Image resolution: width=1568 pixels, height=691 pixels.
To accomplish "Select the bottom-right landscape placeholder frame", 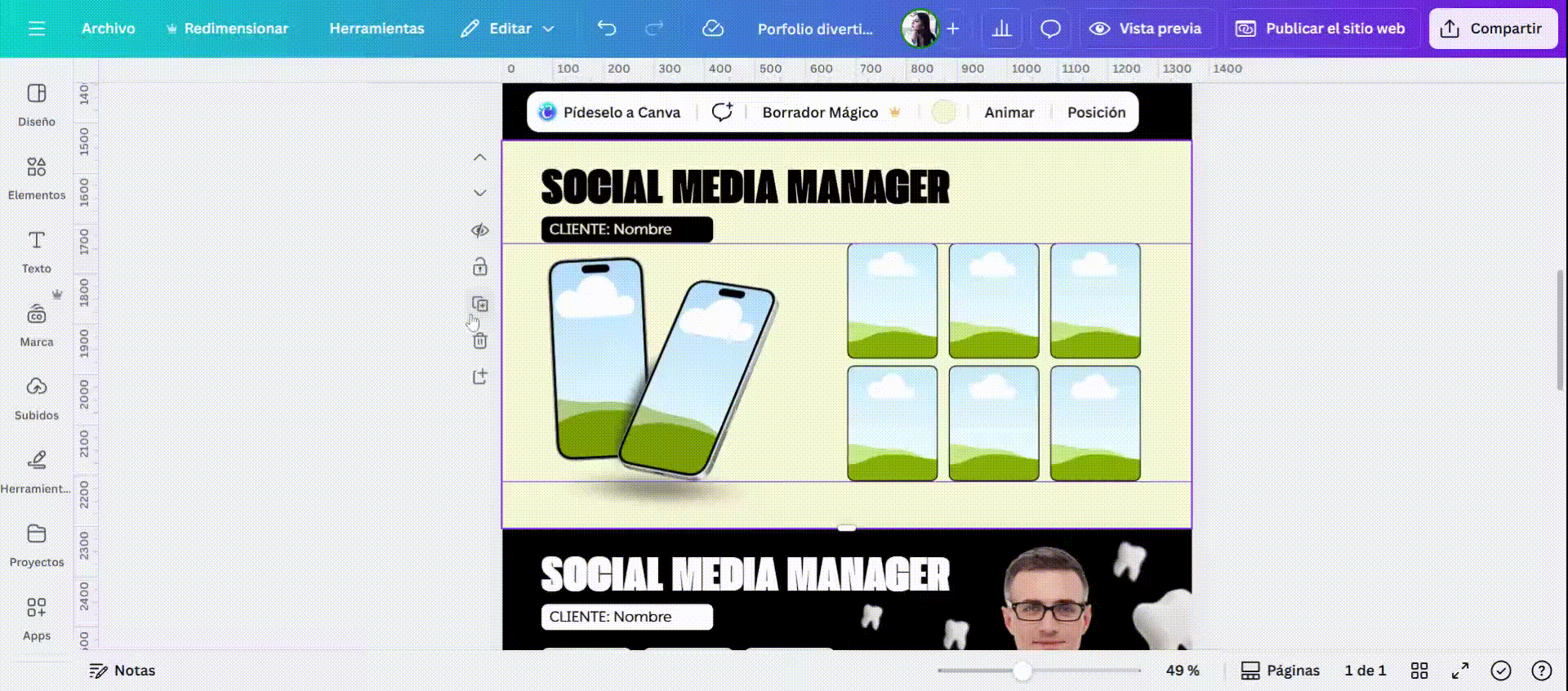I will pos(1095,423).
